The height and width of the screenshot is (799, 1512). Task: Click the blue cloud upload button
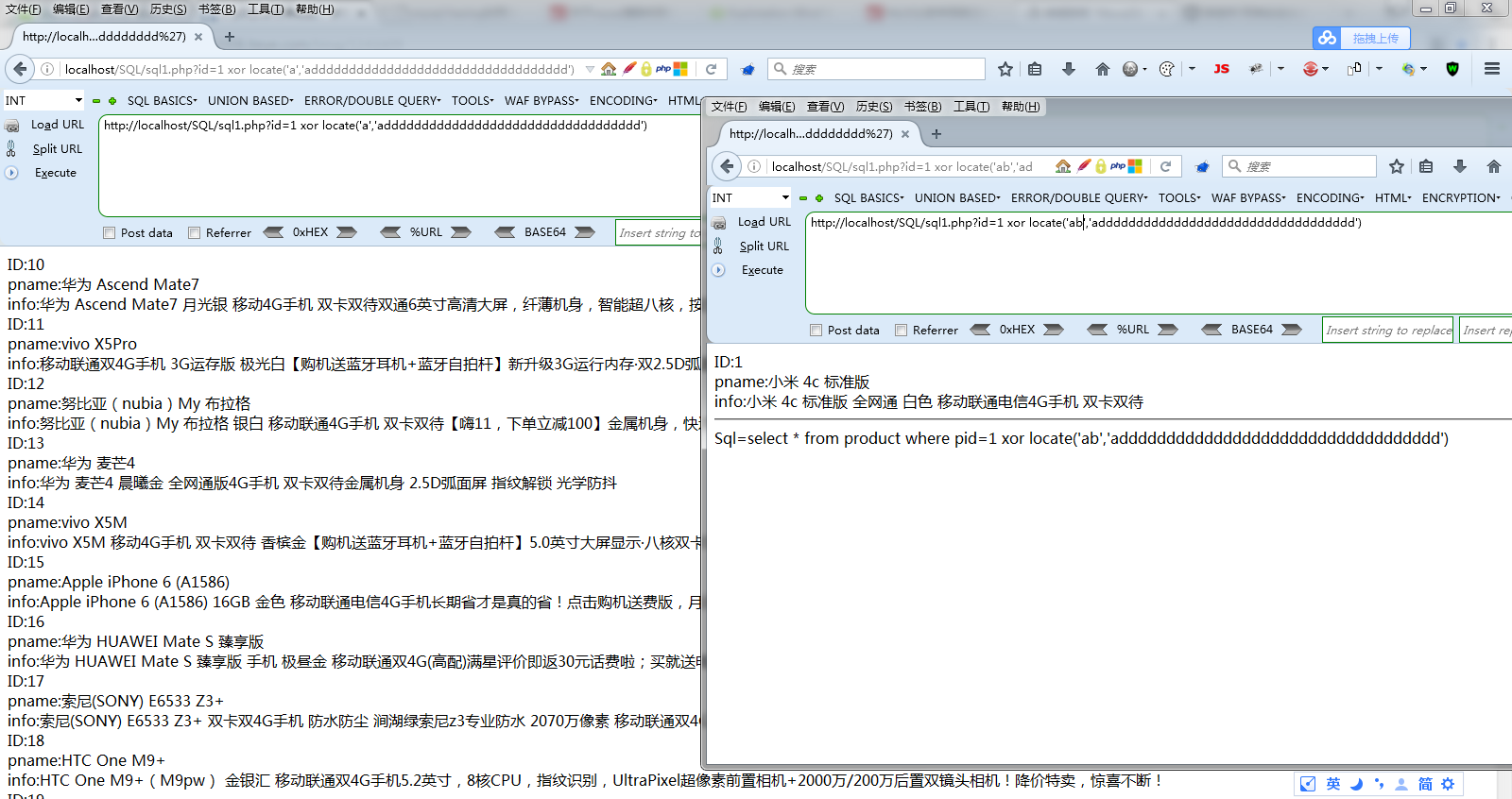point(1362,38)
